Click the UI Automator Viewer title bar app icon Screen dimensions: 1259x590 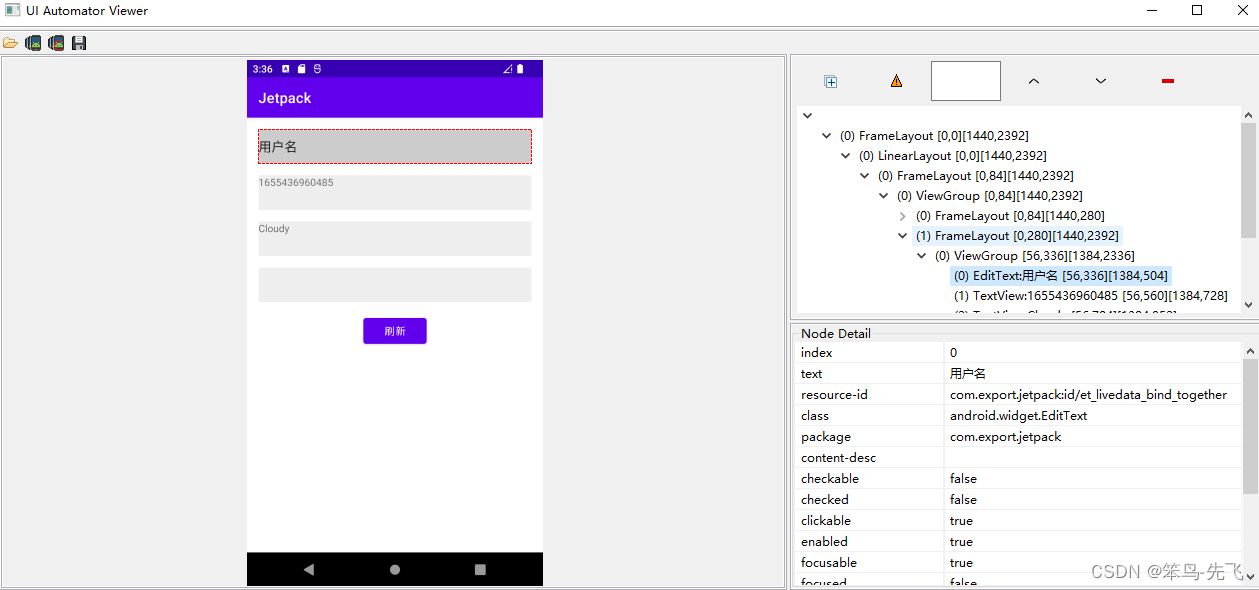click(12, 10)
